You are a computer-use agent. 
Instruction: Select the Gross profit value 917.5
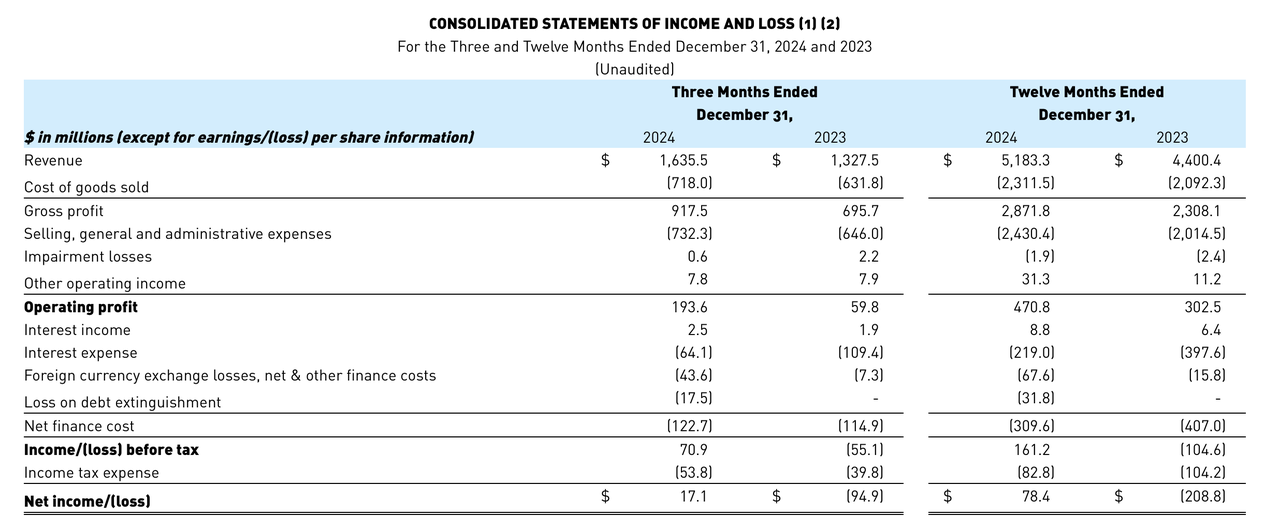point(689,211)
